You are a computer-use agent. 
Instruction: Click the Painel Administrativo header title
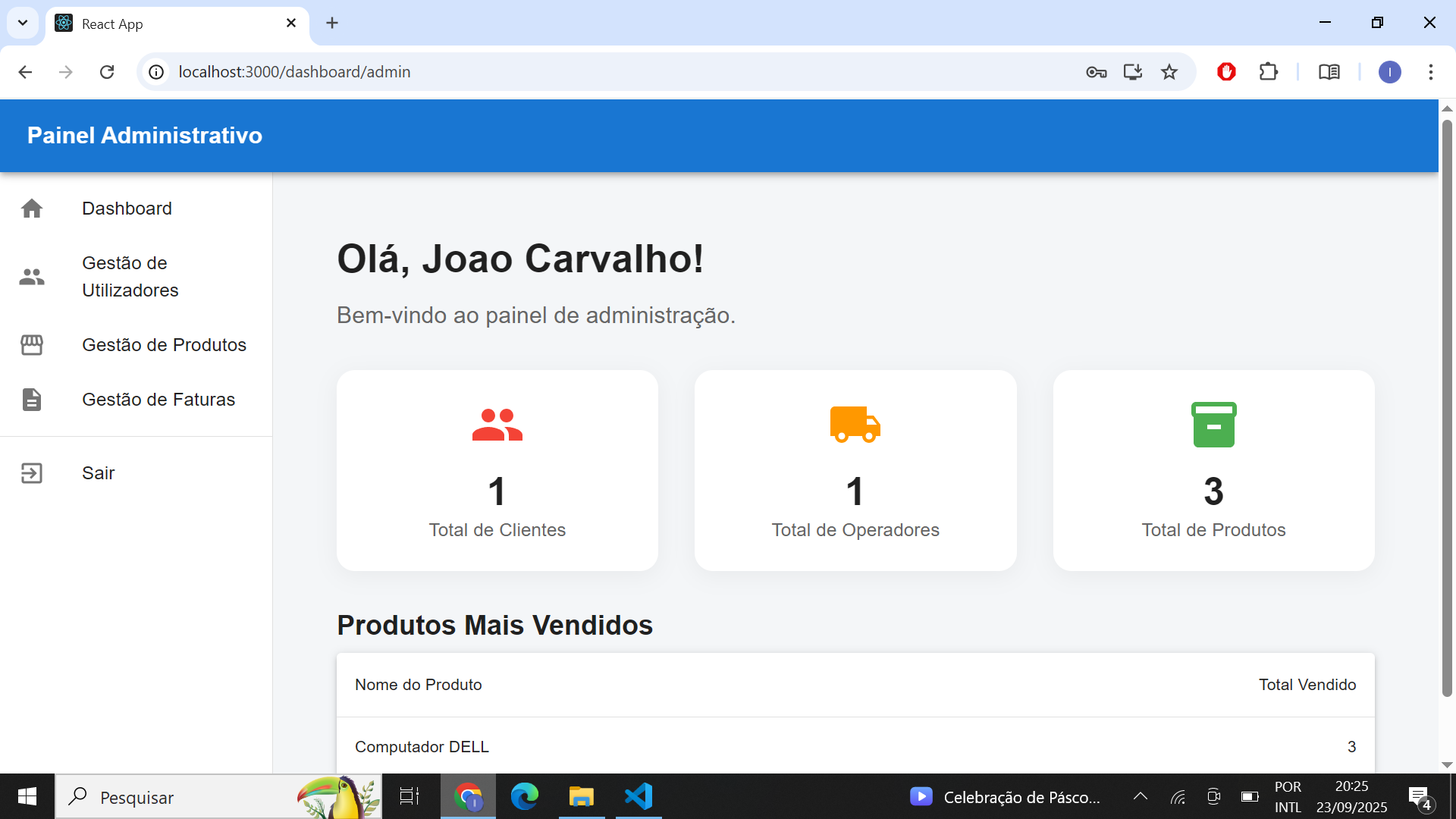[x=145, y=136]
